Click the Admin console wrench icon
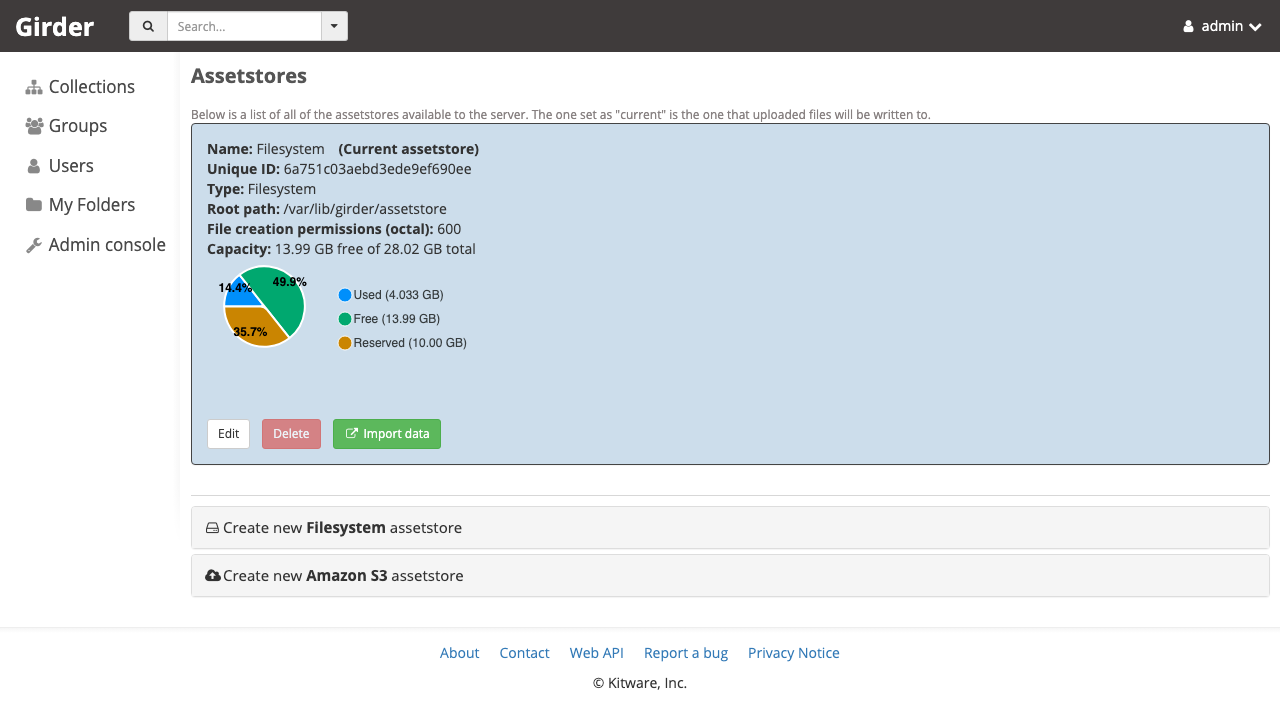 point(34,245)
